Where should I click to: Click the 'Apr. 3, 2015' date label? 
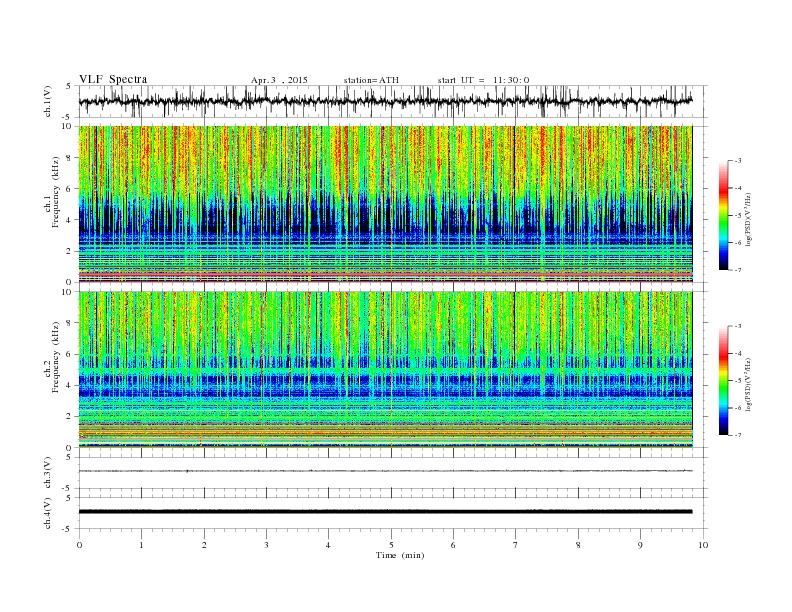[x=279, y=80]
